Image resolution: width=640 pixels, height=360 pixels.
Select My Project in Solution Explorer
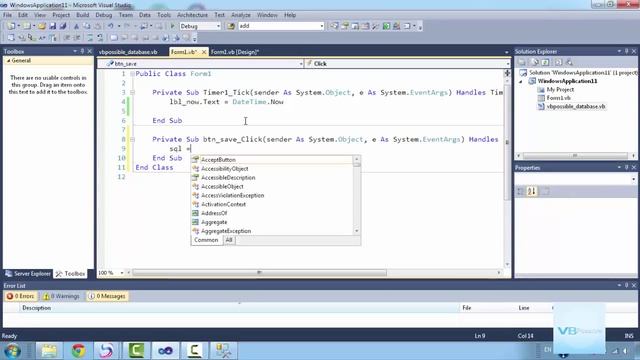pos(560,89)
